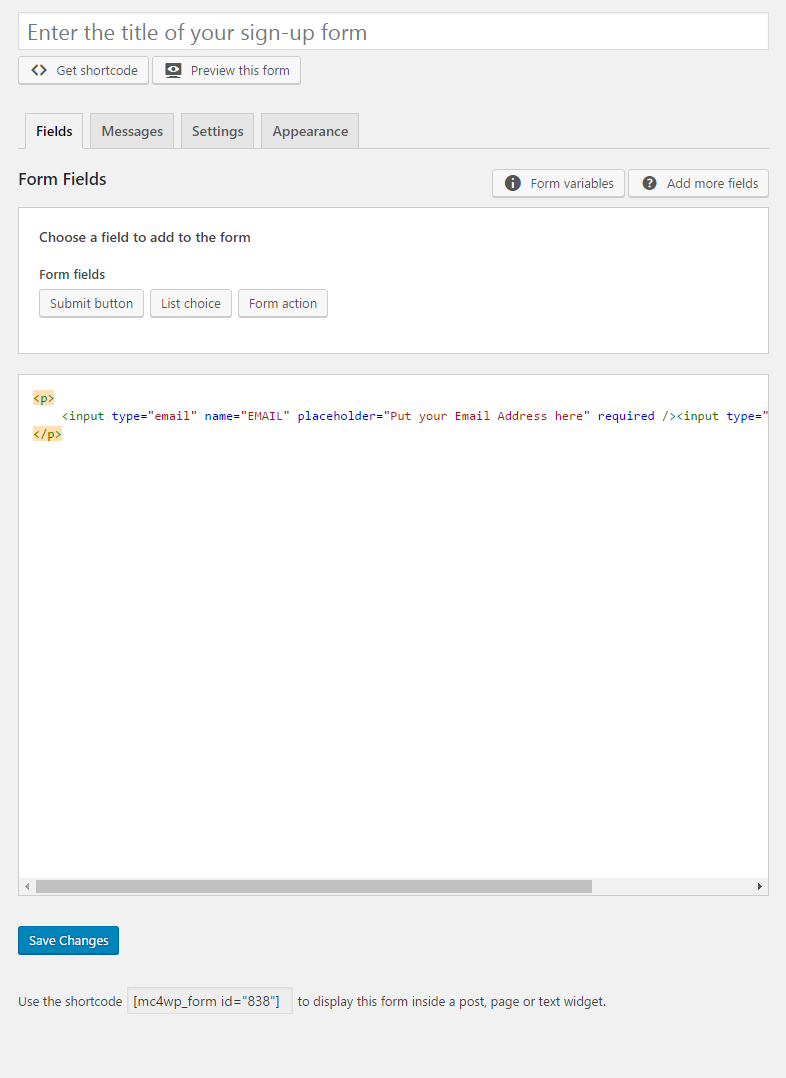786x1078 pixels.
Task: Click the code brackets icon on Get shortcode
Action: (x=39, y=70)
